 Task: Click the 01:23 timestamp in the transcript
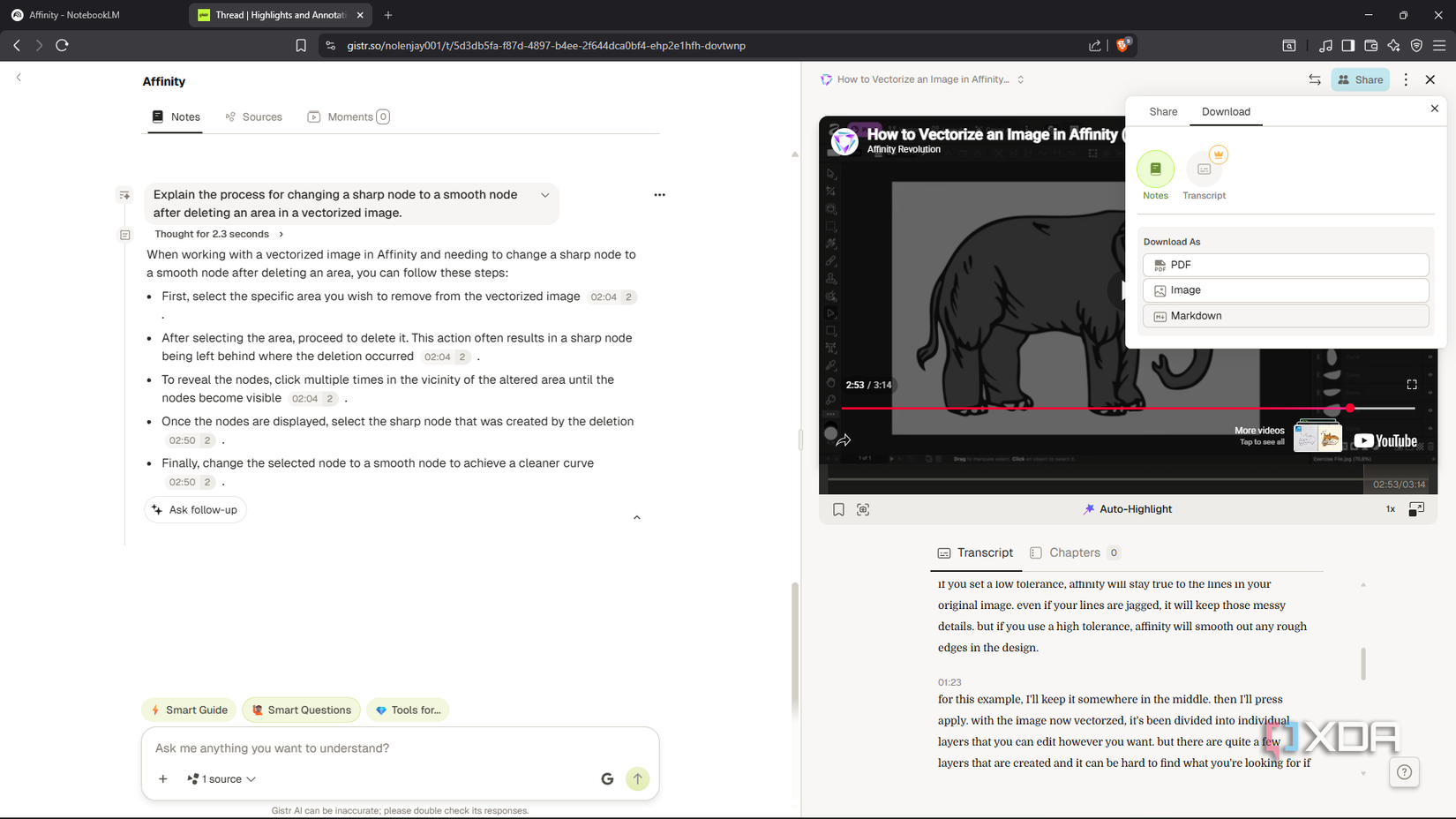point(949,681)
